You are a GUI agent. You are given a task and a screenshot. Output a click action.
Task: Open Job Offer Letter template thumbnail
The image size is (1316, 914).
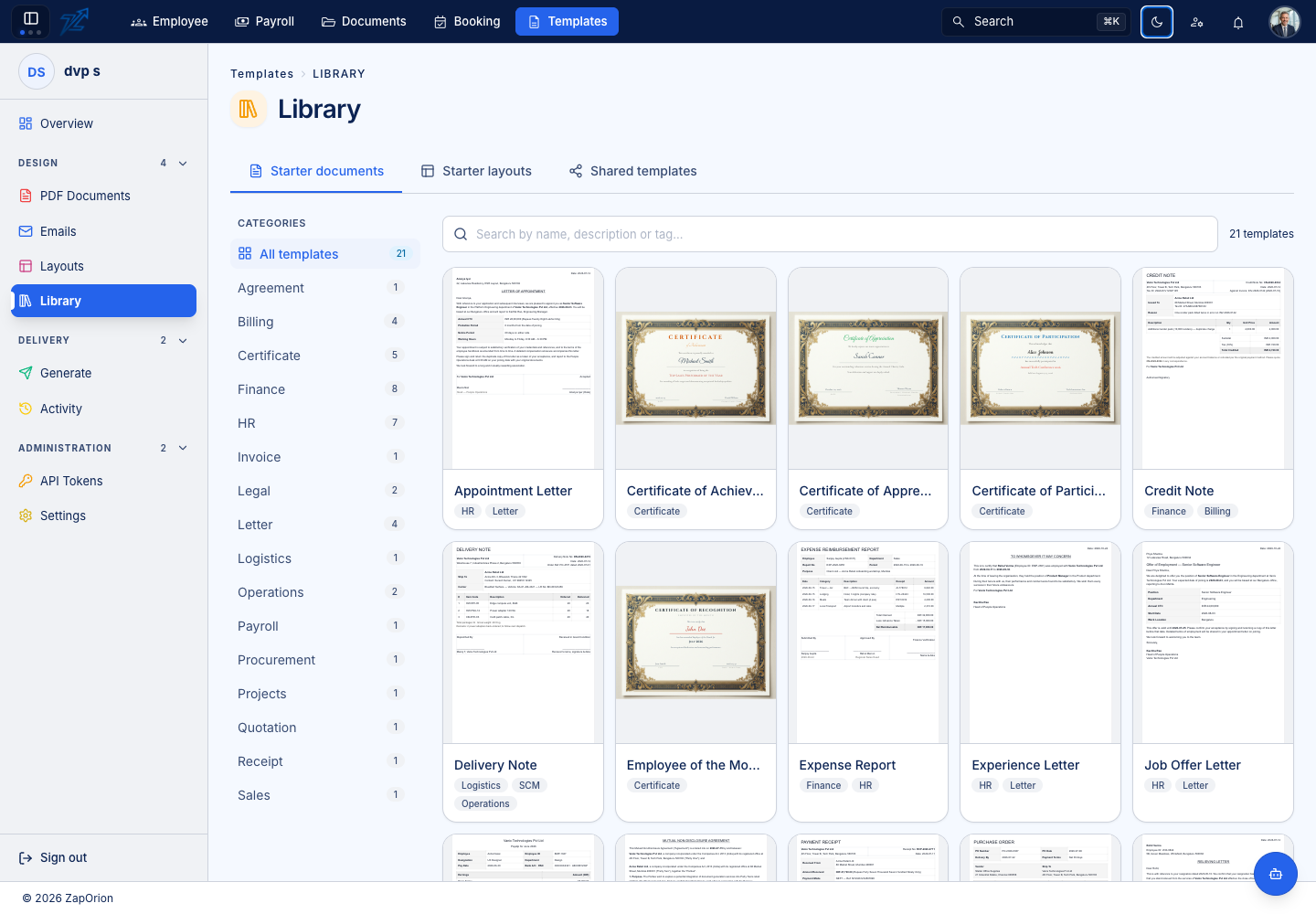tap(1213, 643)
